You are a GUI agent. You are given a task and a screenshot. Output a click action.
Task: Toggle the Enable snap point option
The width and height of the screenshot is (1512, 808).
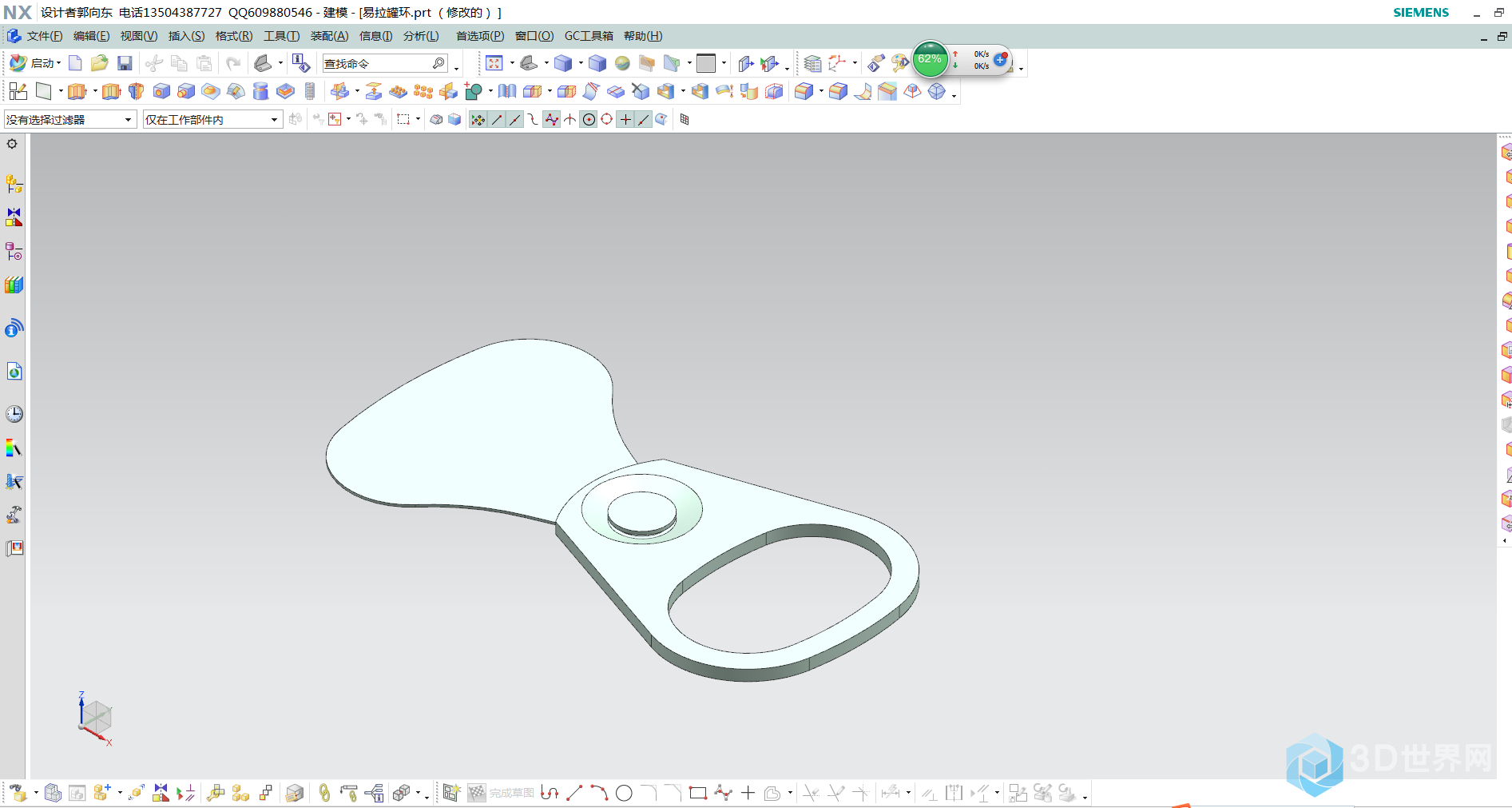[478, 119]
